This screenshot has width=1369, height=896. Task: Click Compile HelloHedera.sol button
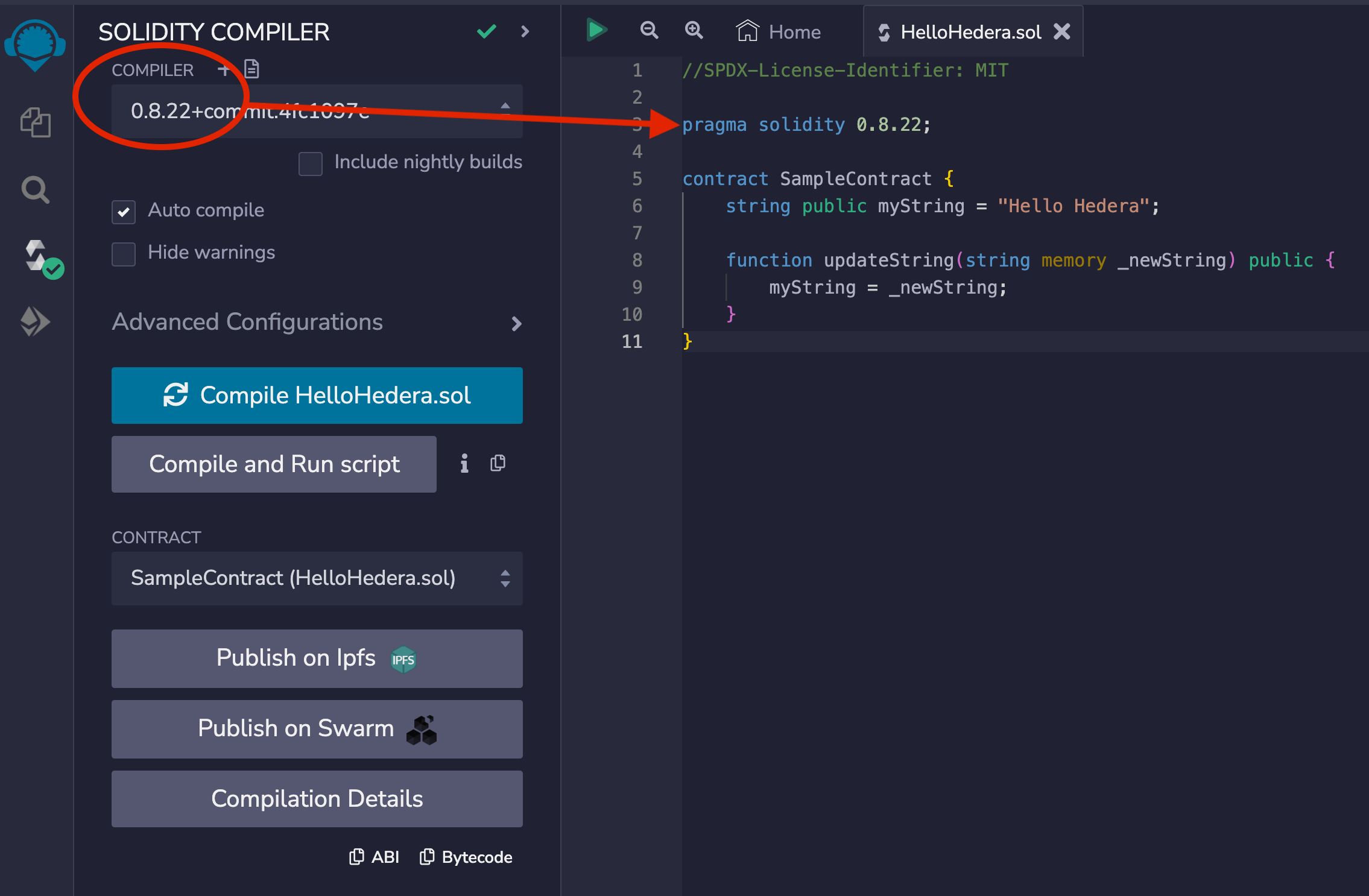[x=317, y=396]
